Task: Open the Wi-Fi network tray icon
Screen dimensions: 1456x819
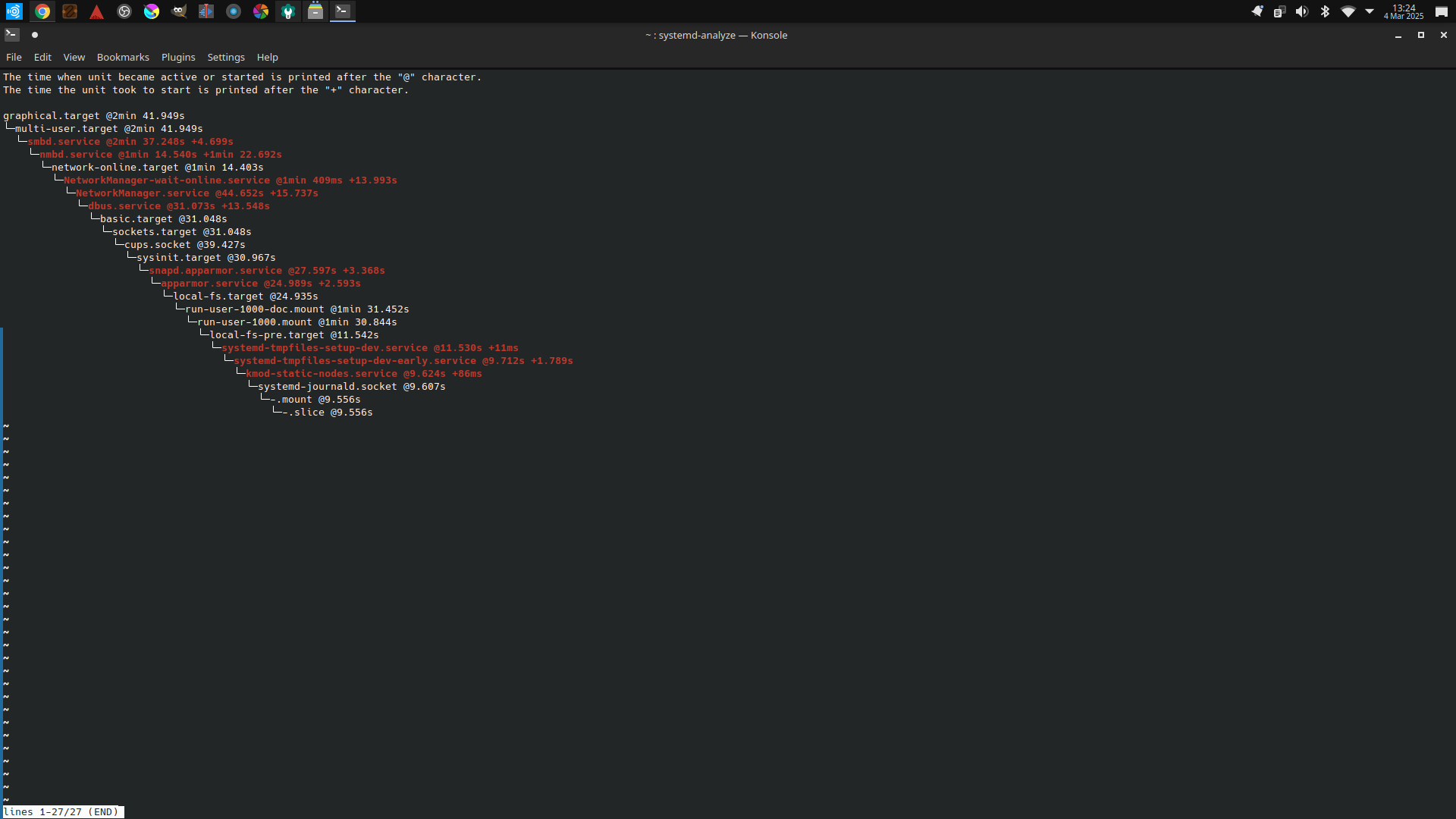Action: [x=1348, y=11]
